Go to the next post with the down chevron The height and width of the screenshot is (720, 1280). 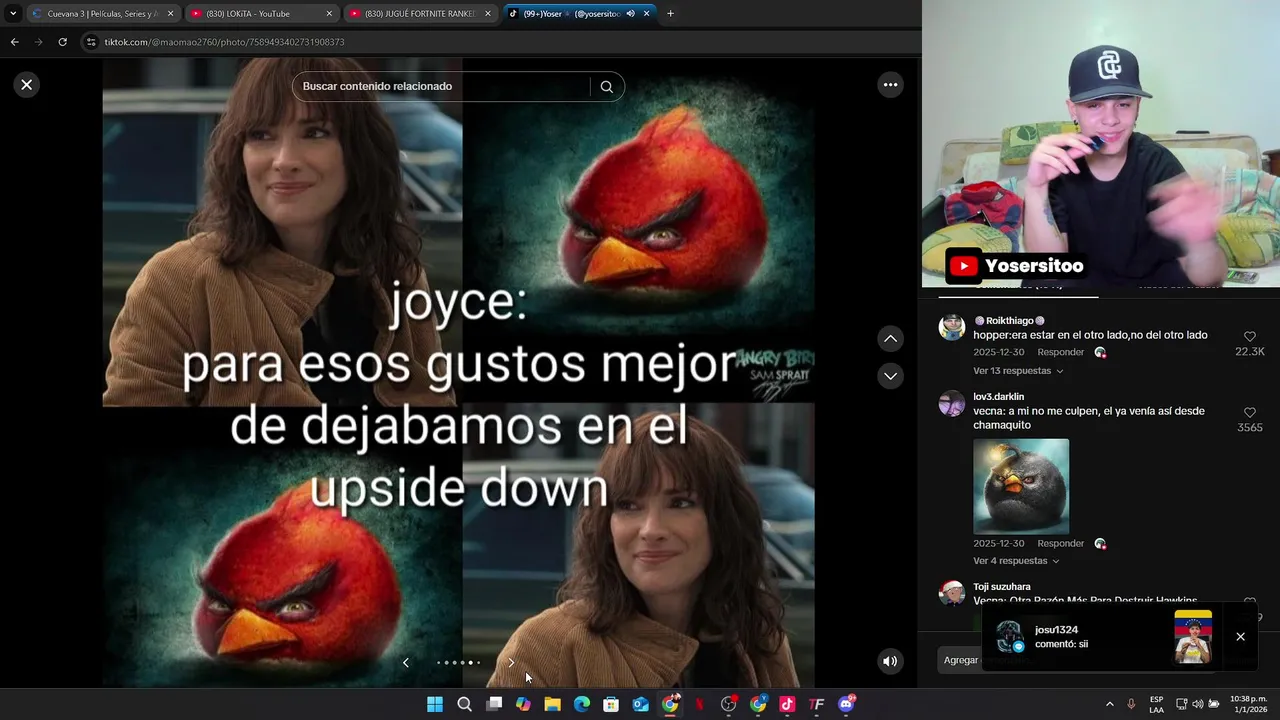[x=890, y=376]
